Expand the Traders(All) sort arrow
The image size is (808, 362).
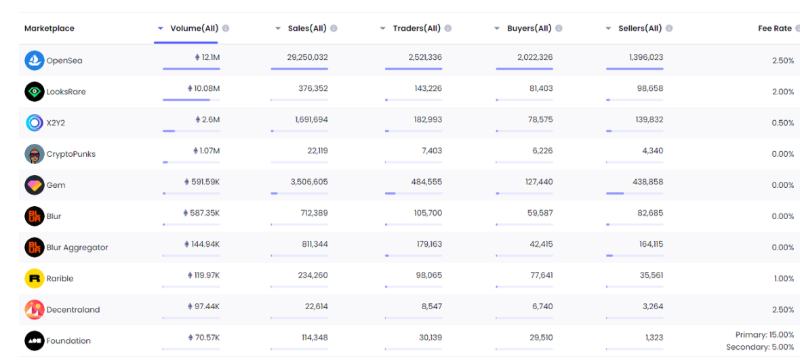383,28
